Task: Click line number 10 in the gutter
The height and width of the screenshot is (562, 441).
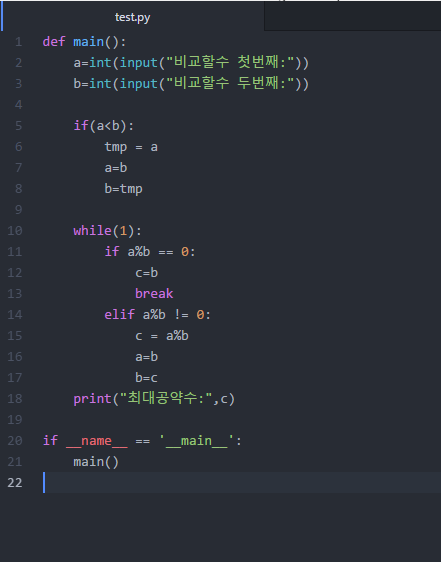Action: pos(15,230)
